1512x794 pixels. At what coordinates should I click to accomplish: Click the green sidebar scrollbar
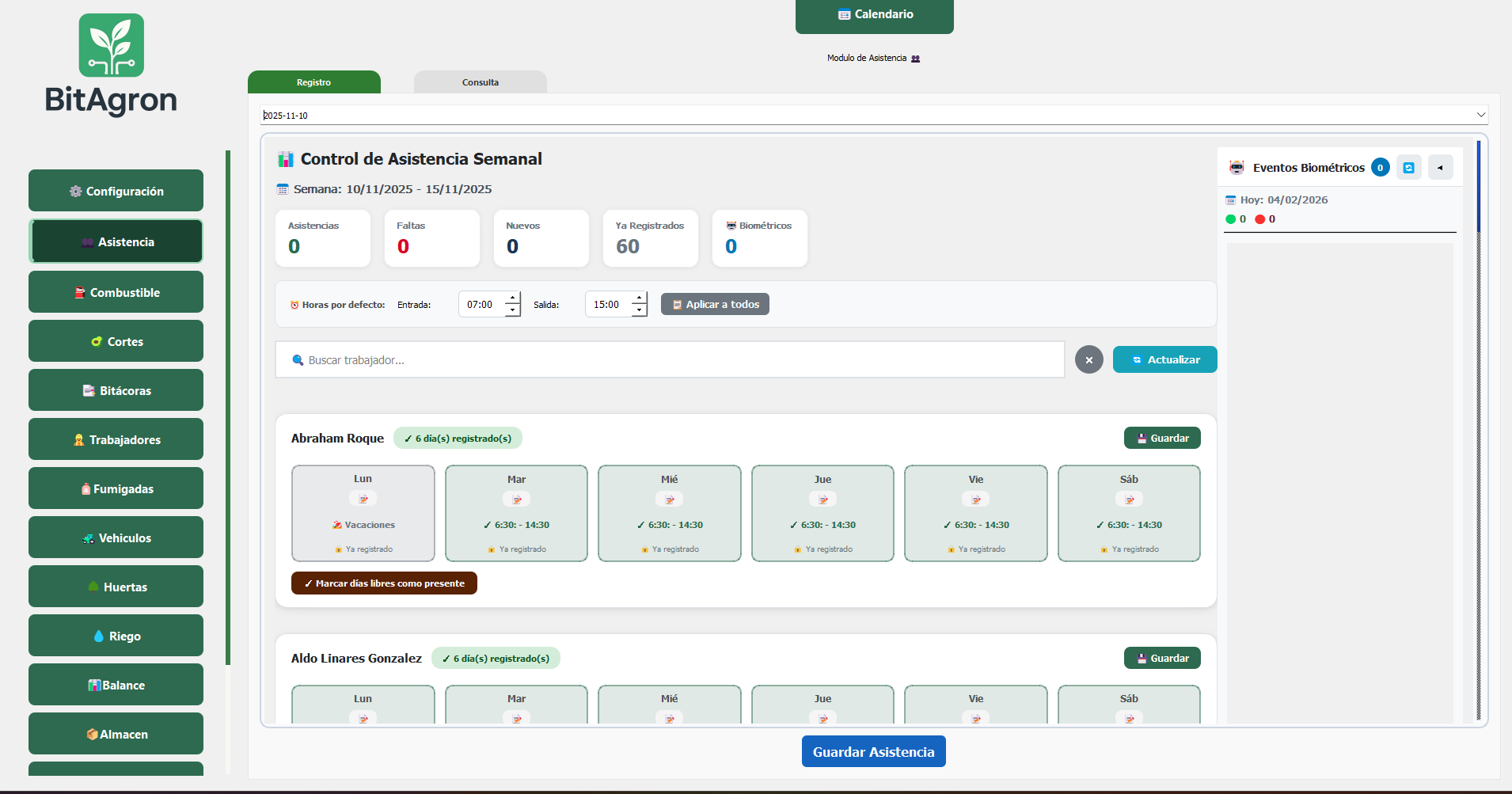(x=228, y=408)
